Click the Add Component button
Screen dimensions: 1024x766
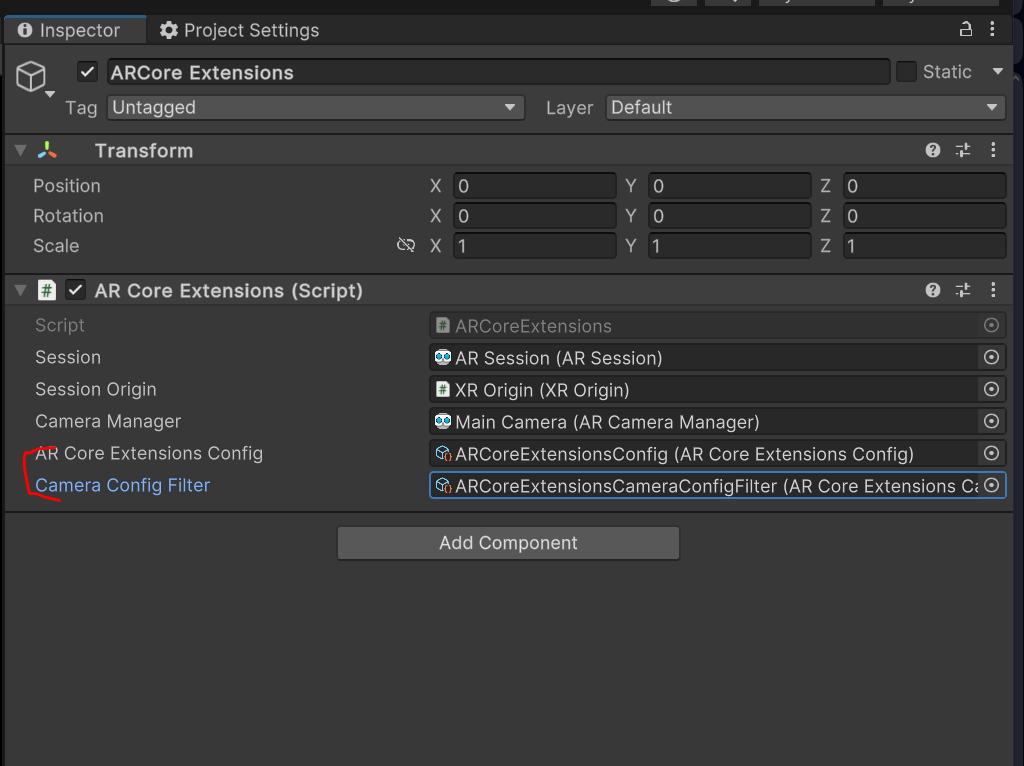point(508,543)
